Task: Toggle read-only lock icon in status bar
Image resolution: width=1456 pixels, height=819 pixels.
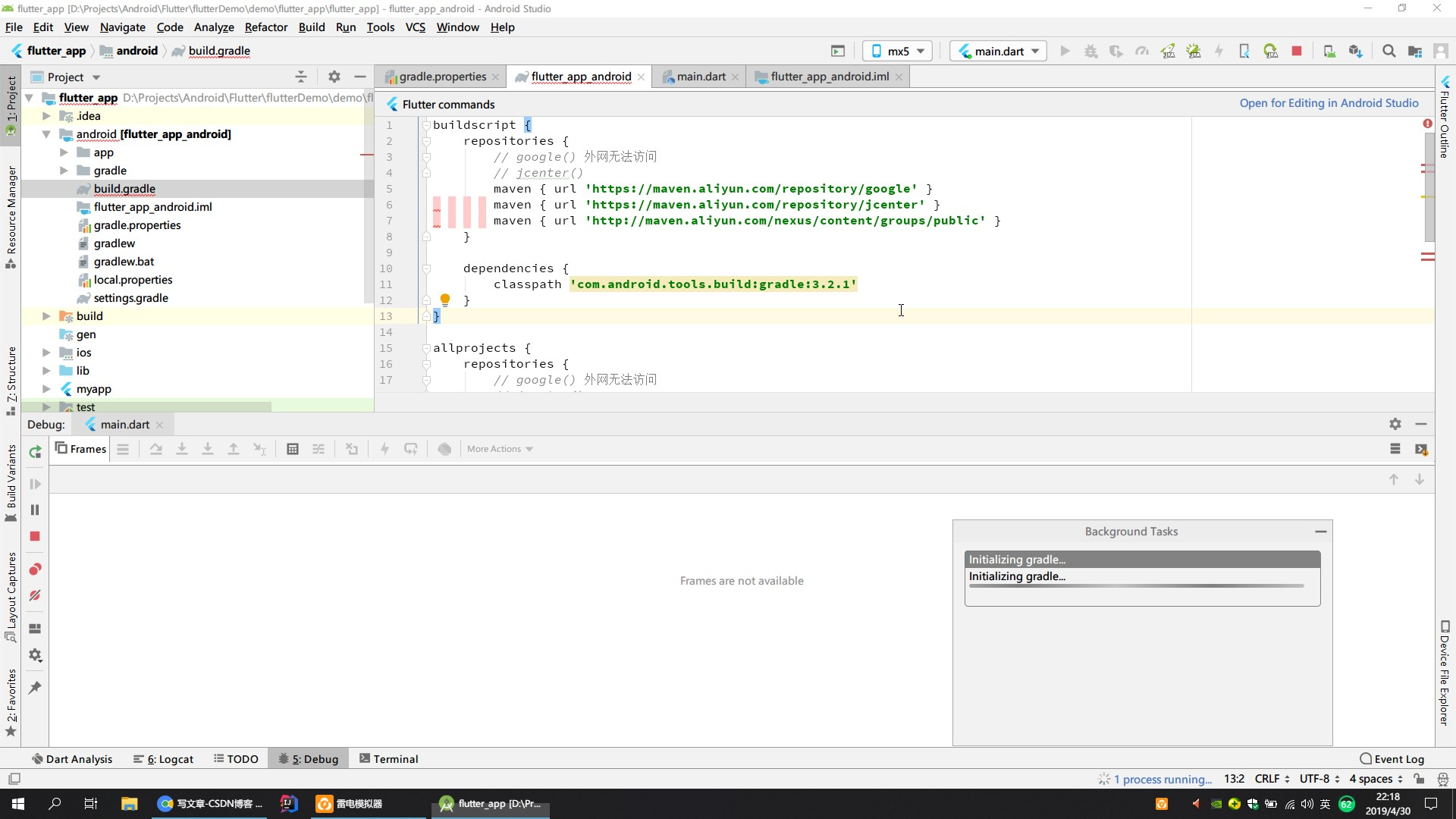Action: 1419,779
